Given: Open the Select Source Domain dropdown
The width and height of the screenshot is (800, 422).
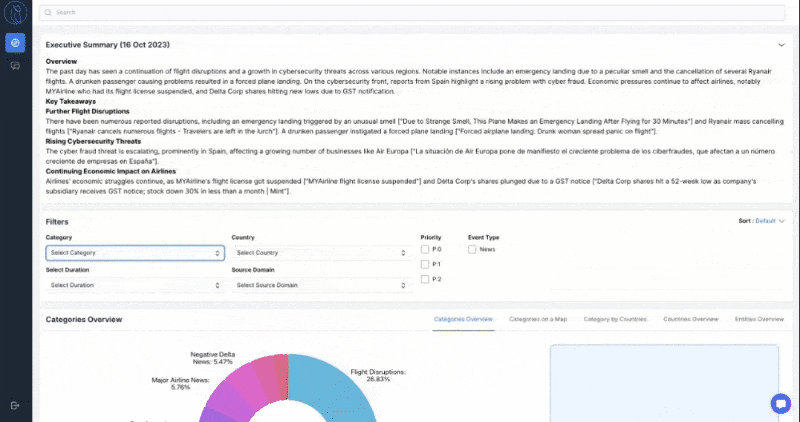Looking at the screenshot, I should pyautogui.click(x=321, y=285).
